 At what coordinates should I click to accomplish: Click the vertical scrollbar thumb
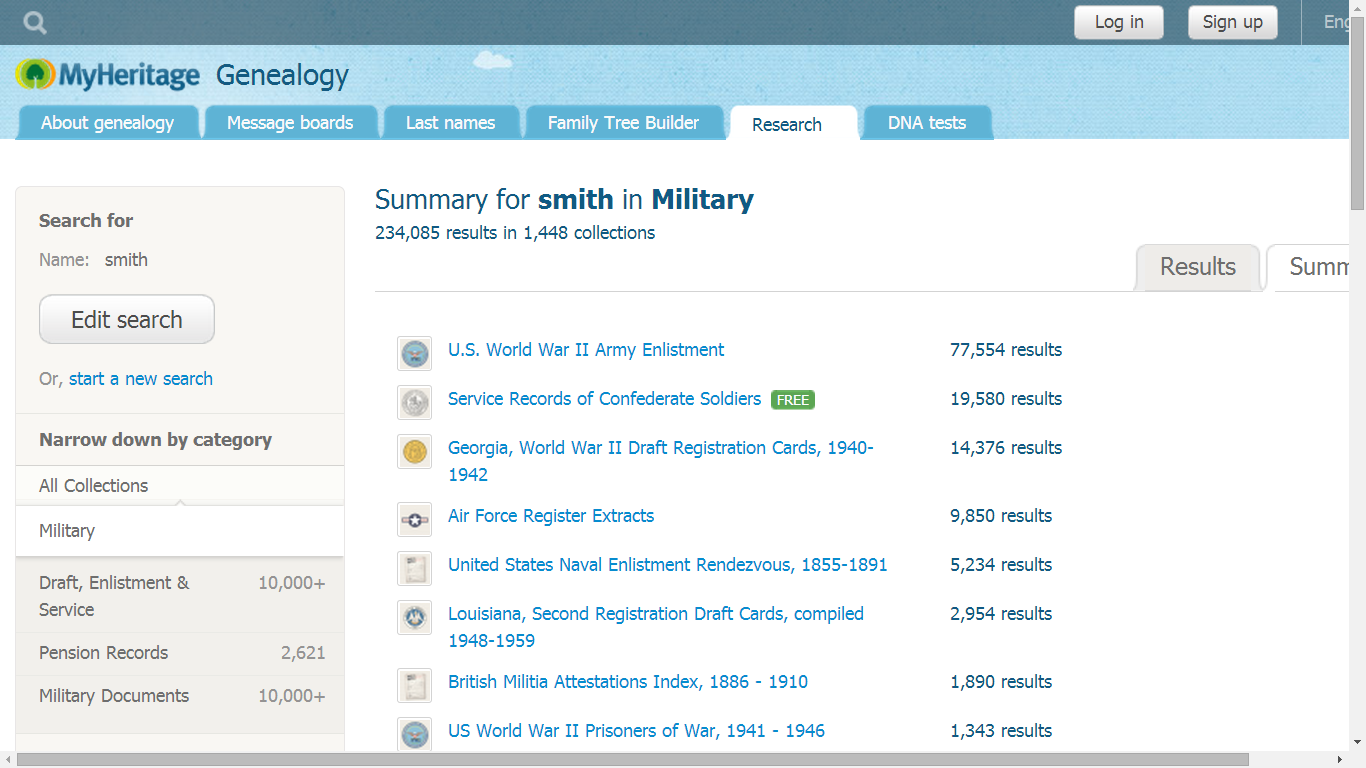1357,113
